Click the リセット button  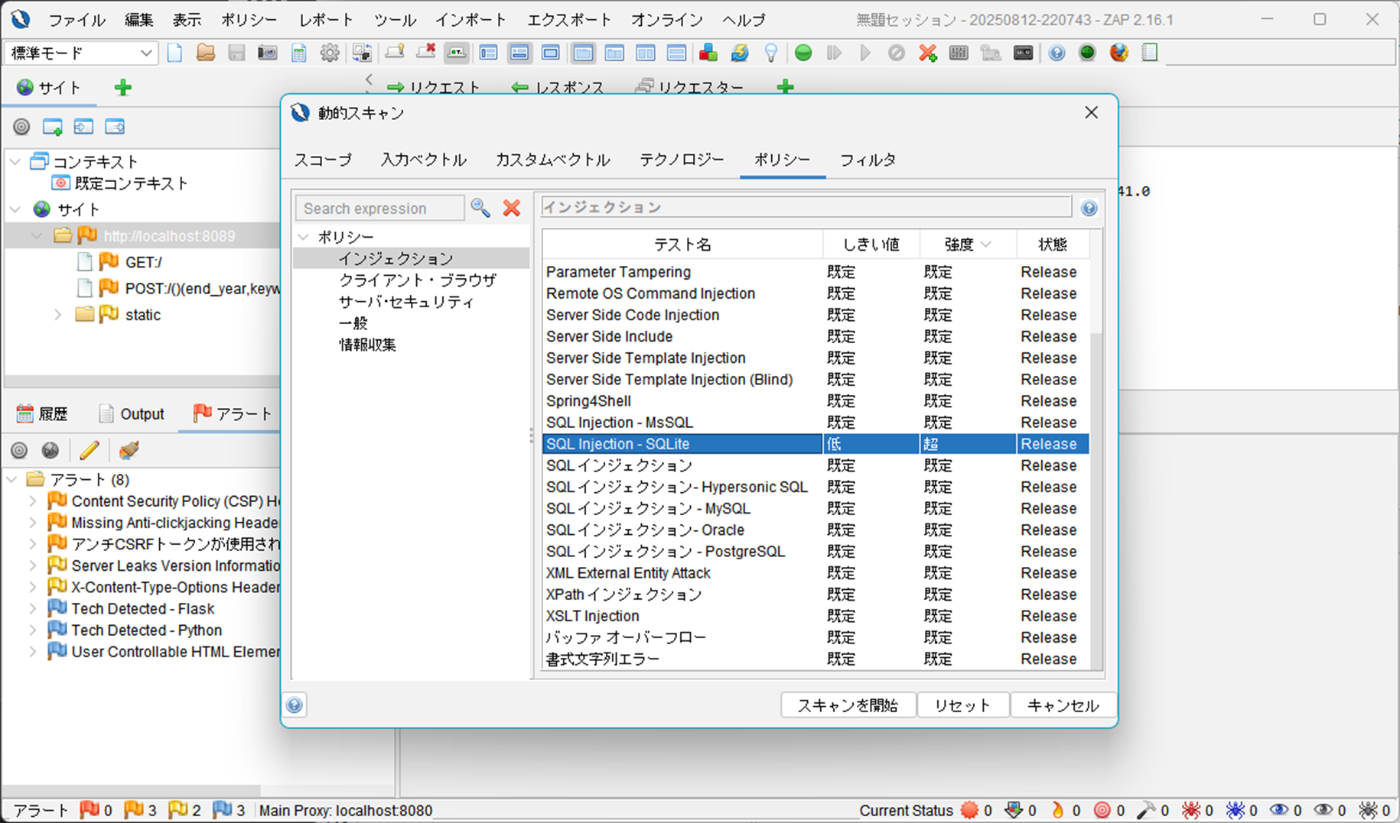[962, 705]
